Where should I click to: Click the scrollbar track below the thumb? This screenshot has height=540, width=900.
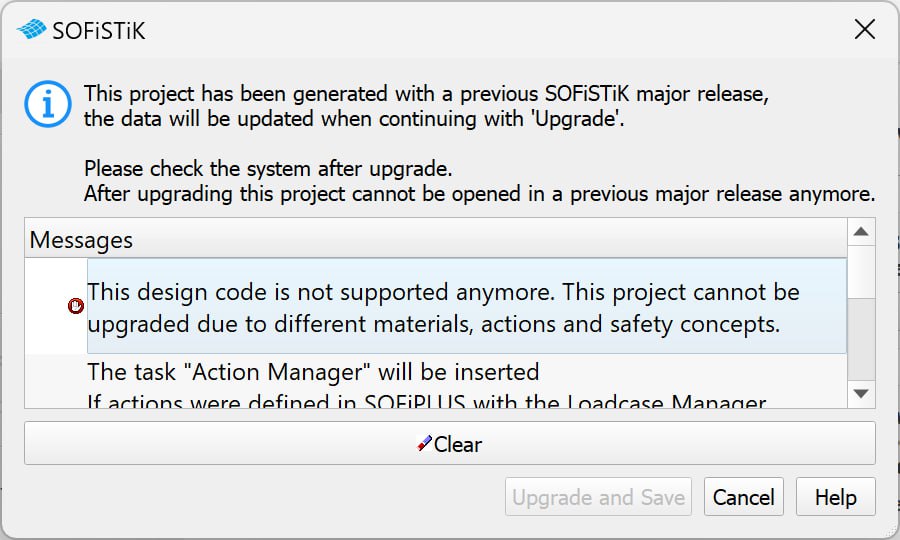point(861,339)
